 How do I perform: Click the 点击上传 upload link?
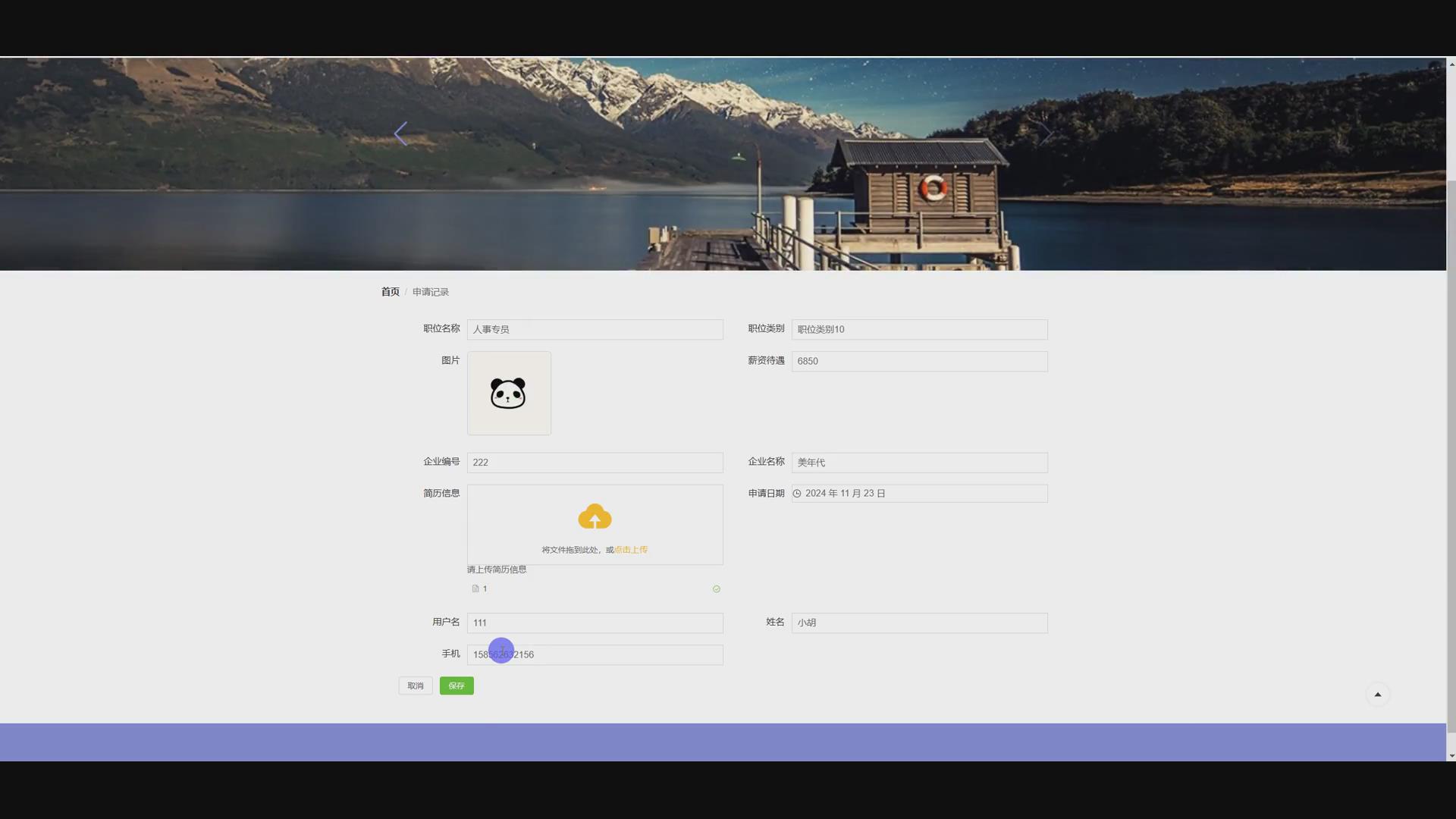[x=631, y=550]
